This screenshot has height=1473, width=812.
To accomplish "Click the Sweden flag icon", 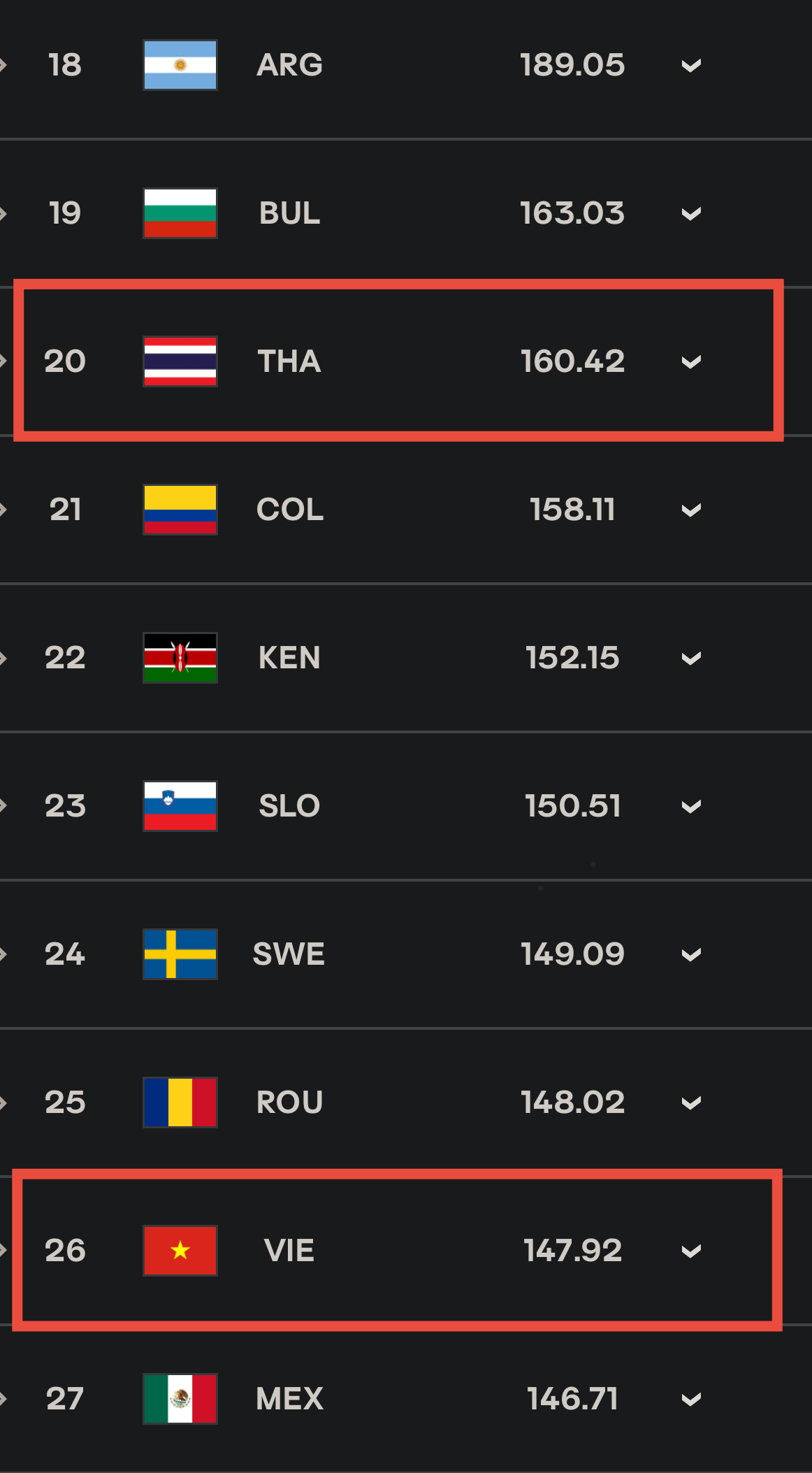I will coord(180,954).
